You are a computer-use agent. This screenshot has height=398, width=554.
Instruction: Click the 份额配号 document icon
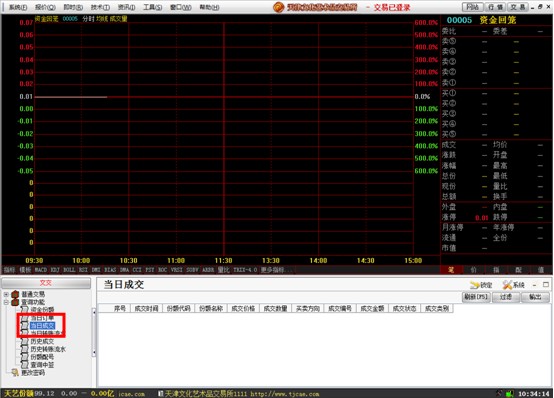[x=24, y=357]
